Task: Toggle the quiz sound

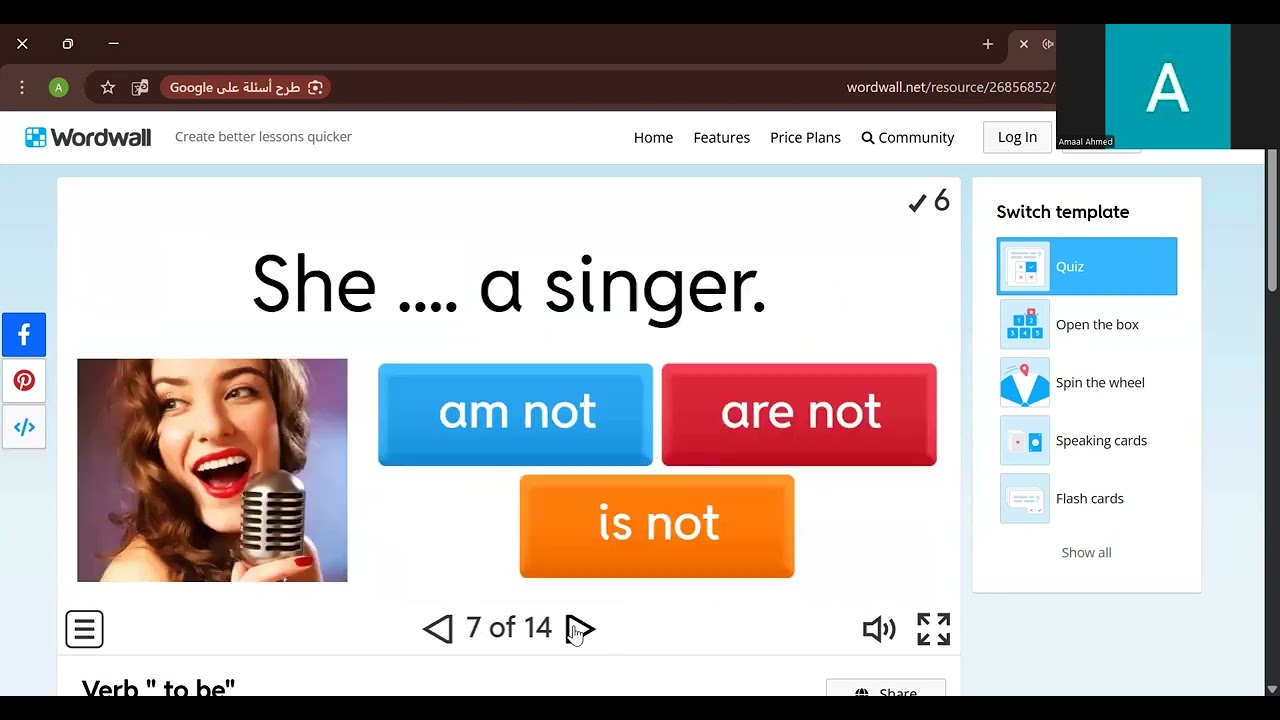Action: pos(879,629)
